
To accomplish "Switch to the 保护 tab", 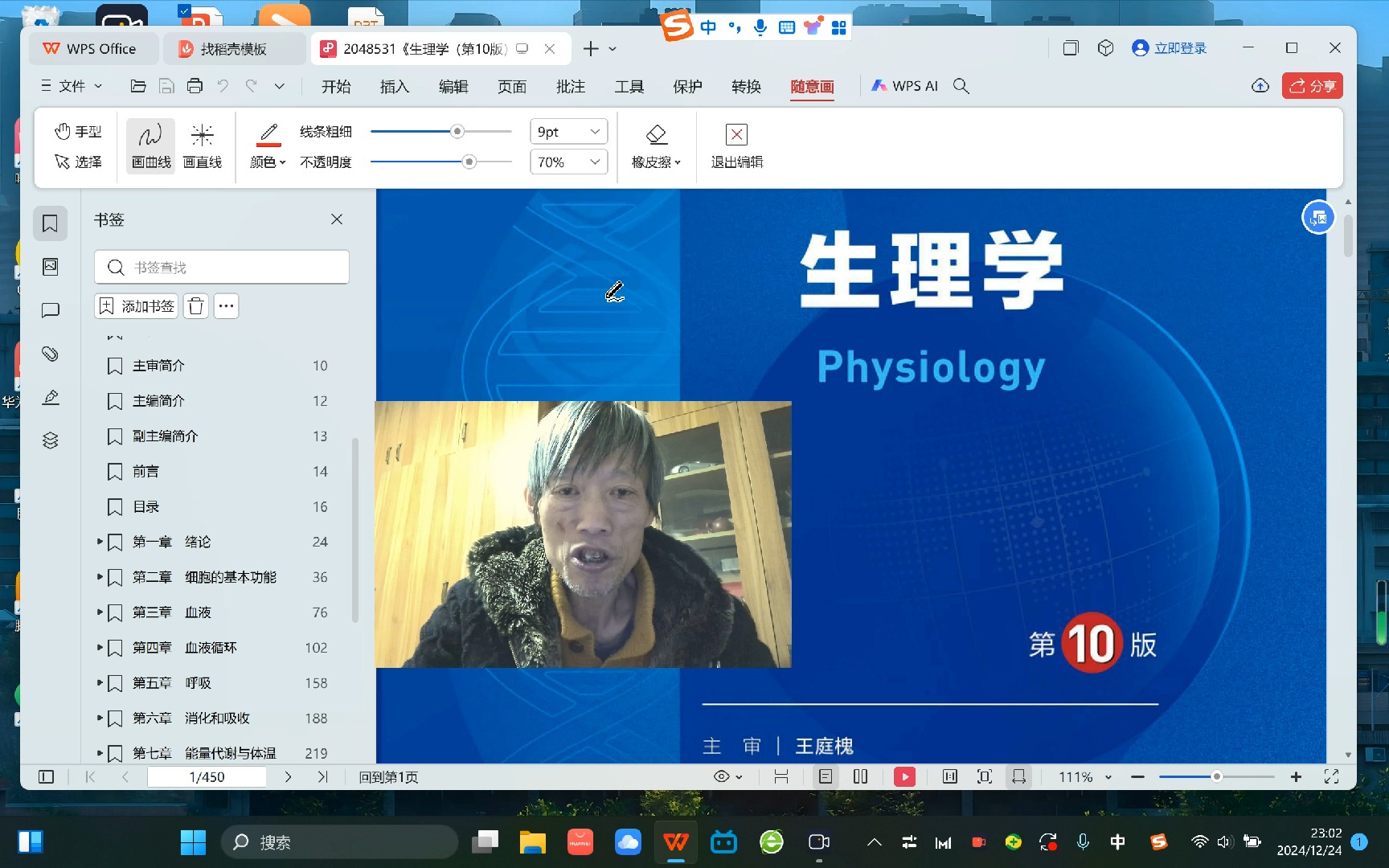I will [687, 86].
